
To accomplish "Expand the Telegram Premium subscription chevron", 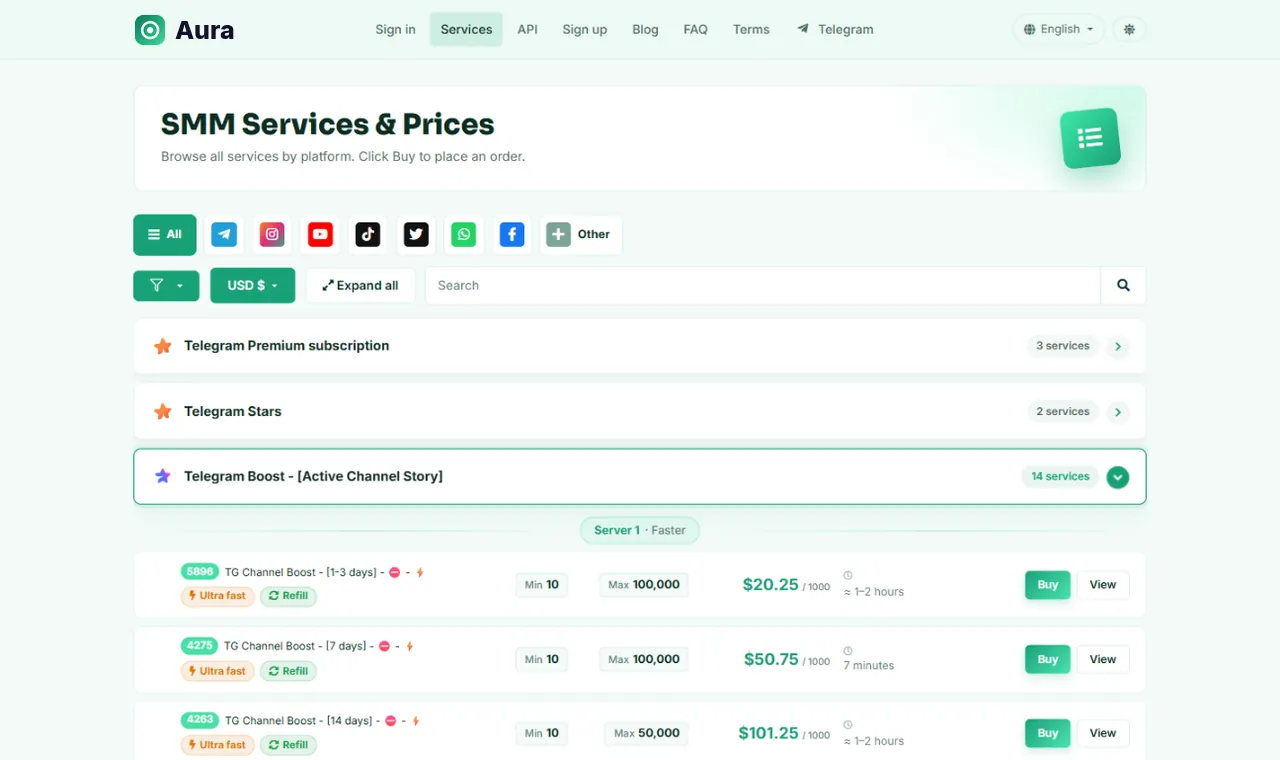I will pos(1118,346).
